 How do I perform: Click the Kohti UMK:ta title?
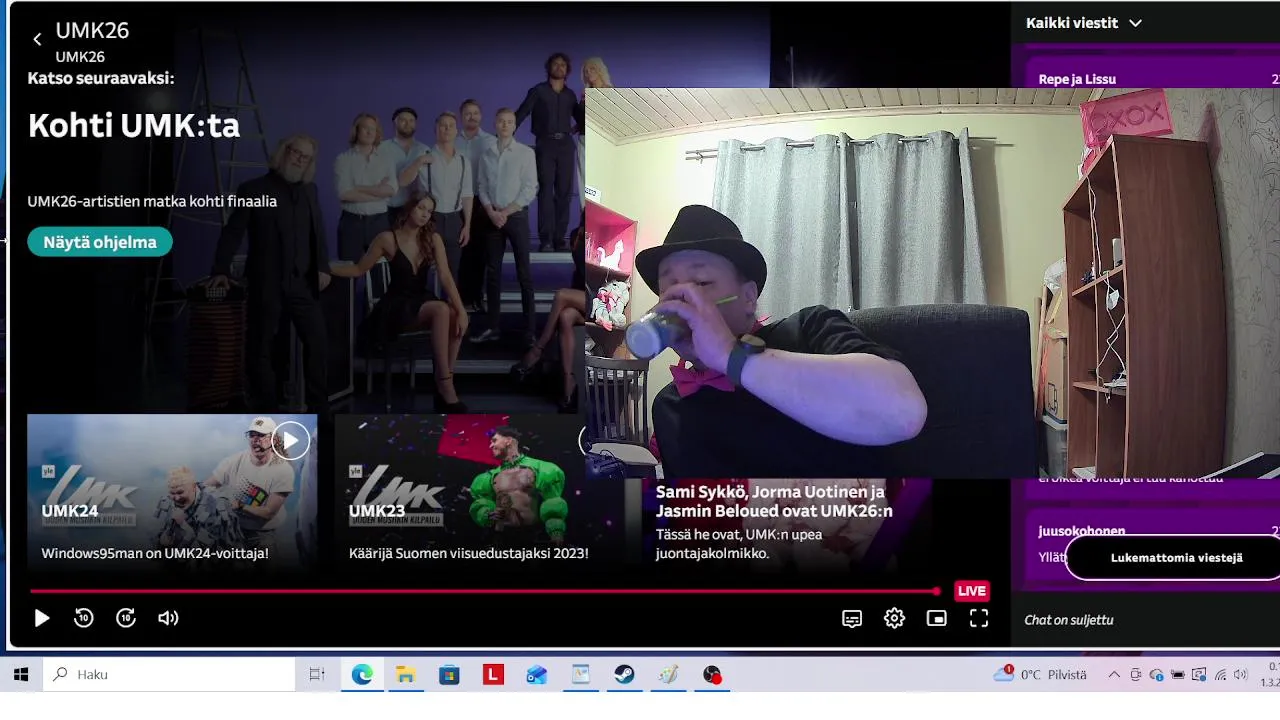[x=134, y=126]
